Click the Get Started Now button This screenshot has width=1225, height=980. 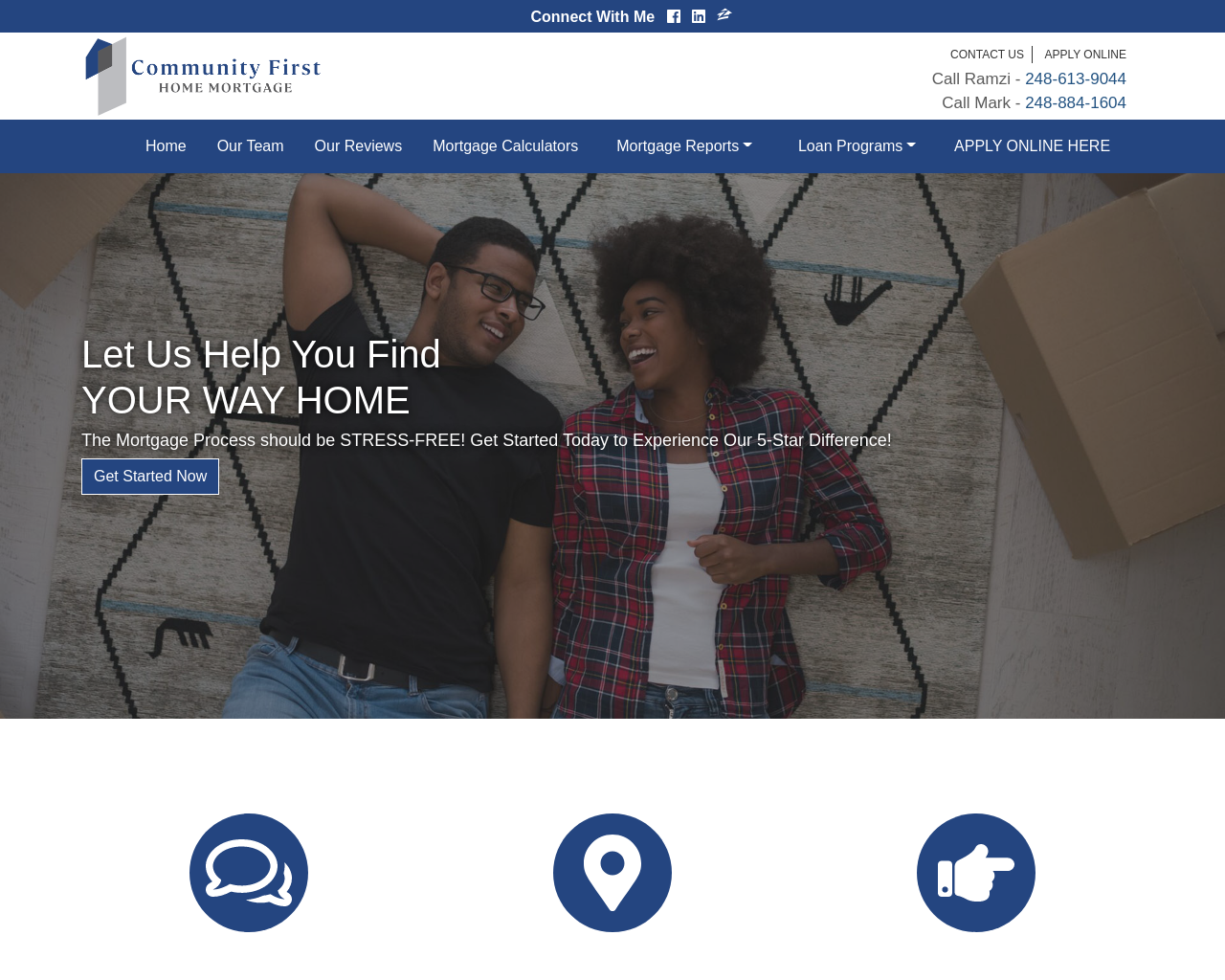150,477
